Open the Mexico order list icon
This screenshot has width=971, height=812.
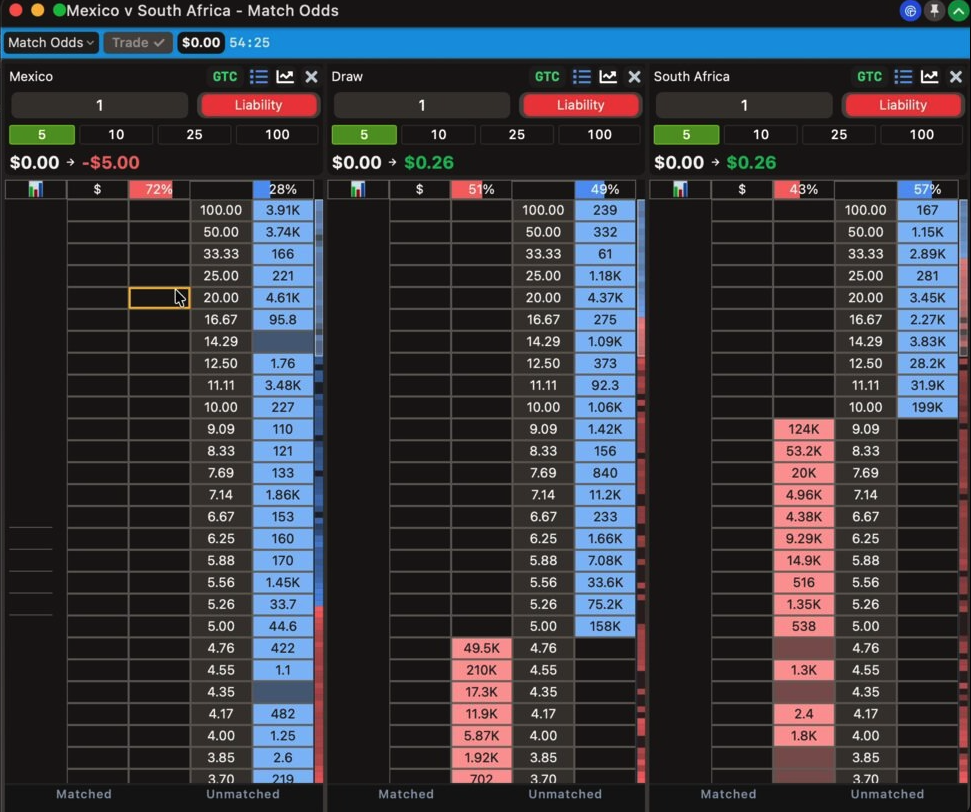click(258, 76)
